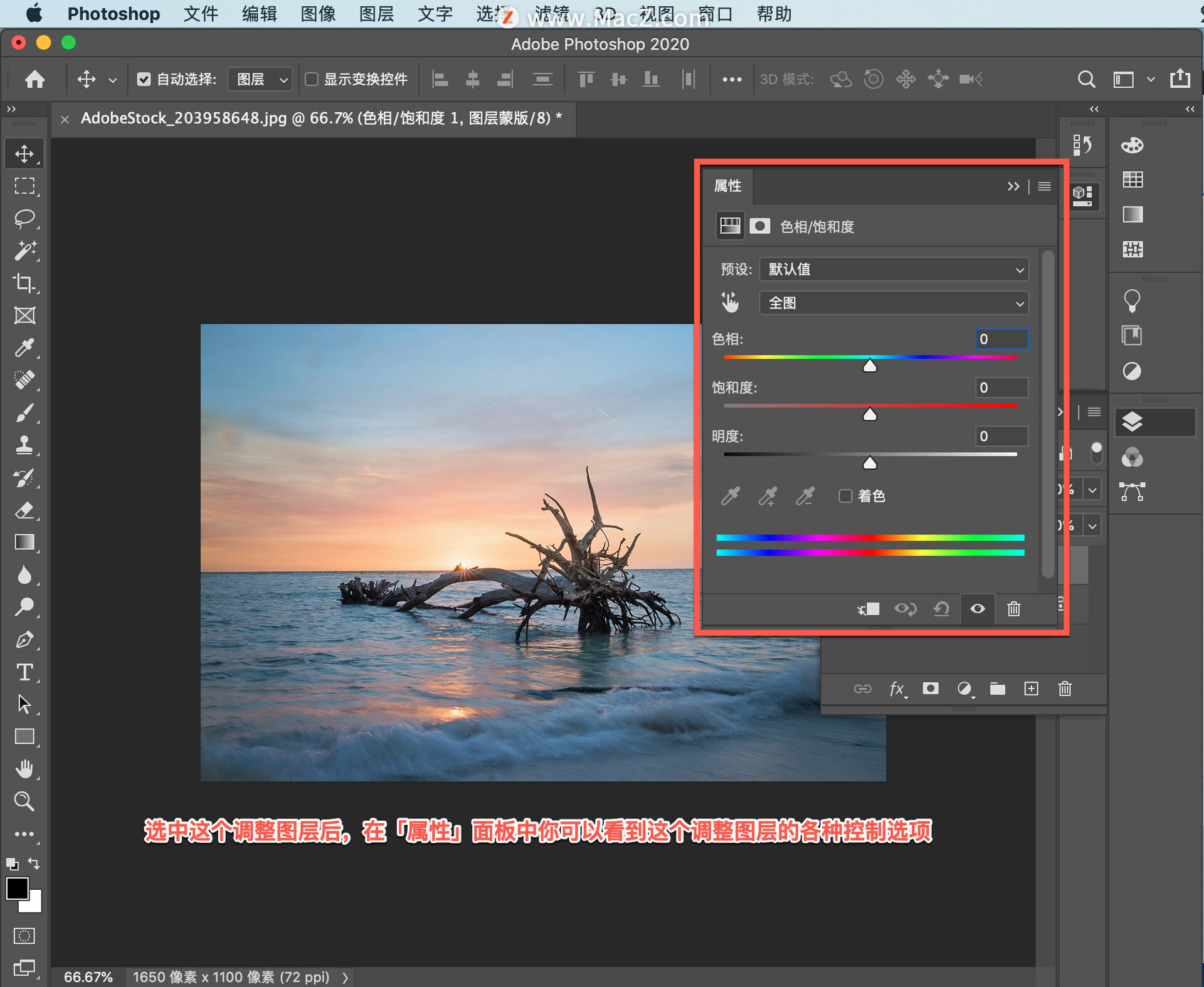Select the Brush tool
Image resolution: width=1204 pixels, height=987 pixels.
point(24,413)
